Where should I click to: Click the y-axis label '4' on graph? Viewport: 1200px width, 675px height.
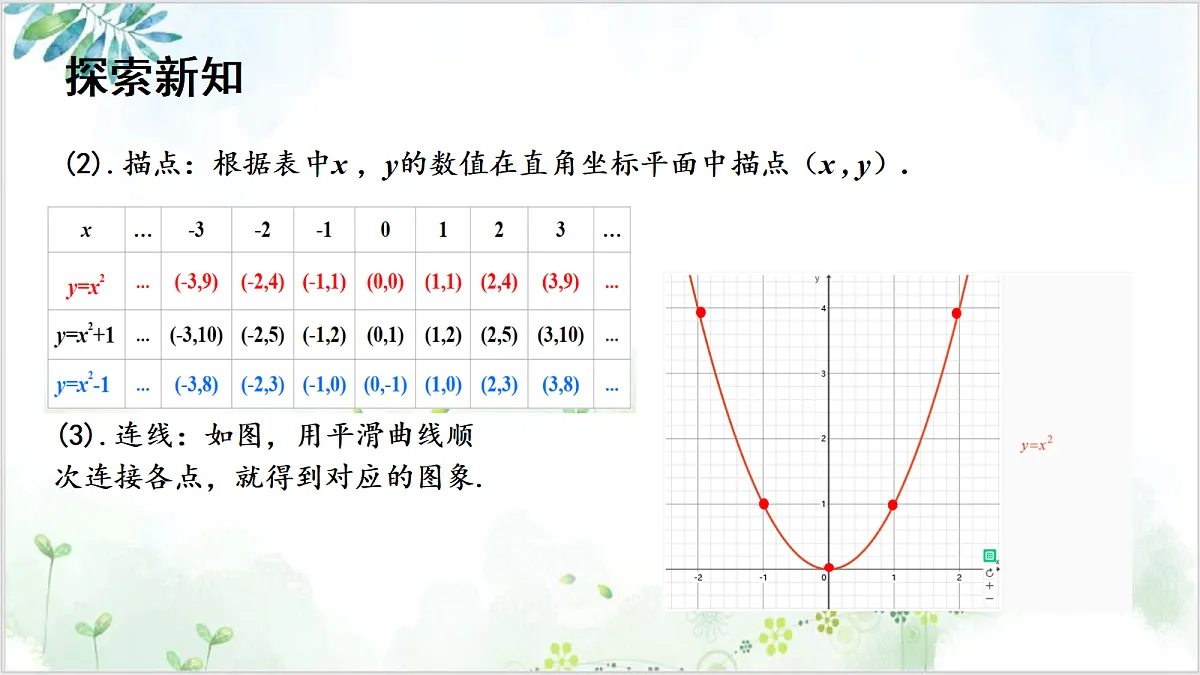coord(823,308)
